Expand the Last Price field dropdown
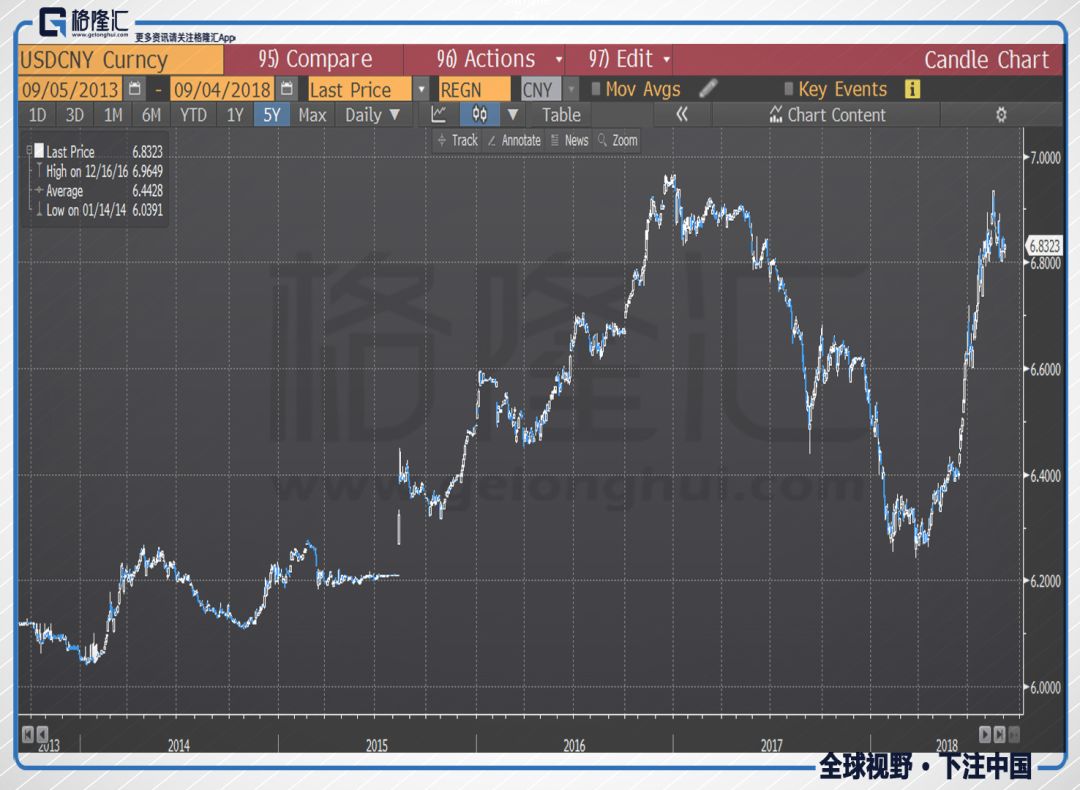Image resolution: width=1080 pixels, height=790 pixels. [422, 90]
